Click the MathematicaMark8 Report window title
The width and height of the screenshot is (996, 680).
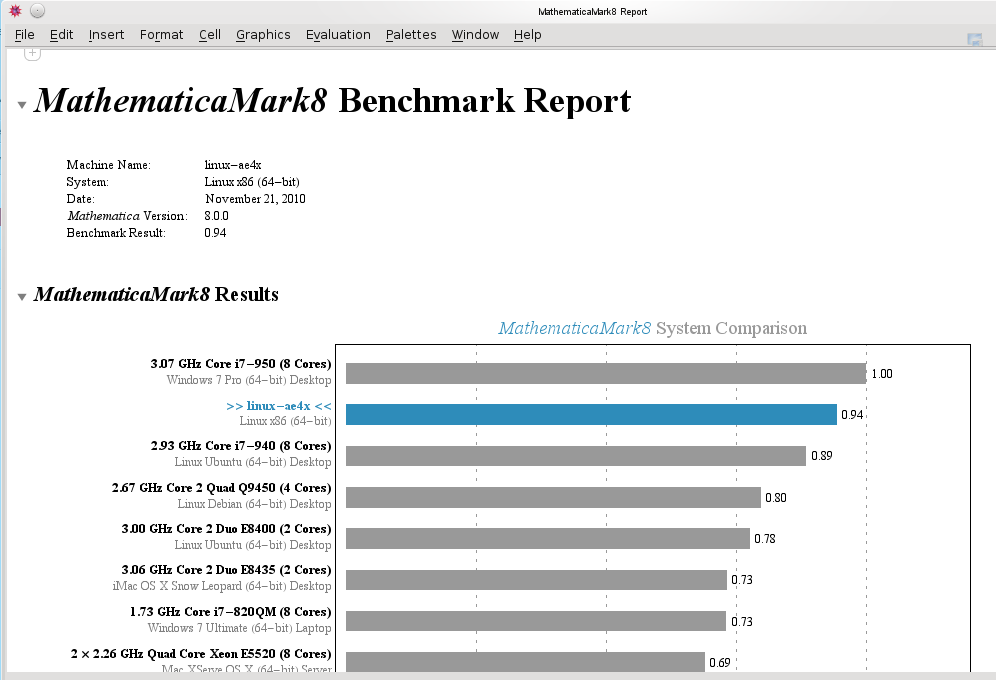click(x=593, y=11)
